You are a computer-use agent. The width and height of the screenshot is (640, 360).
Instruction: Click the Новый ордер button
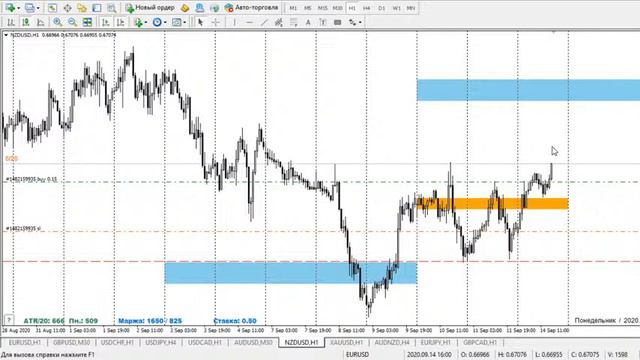pos(150,8)
